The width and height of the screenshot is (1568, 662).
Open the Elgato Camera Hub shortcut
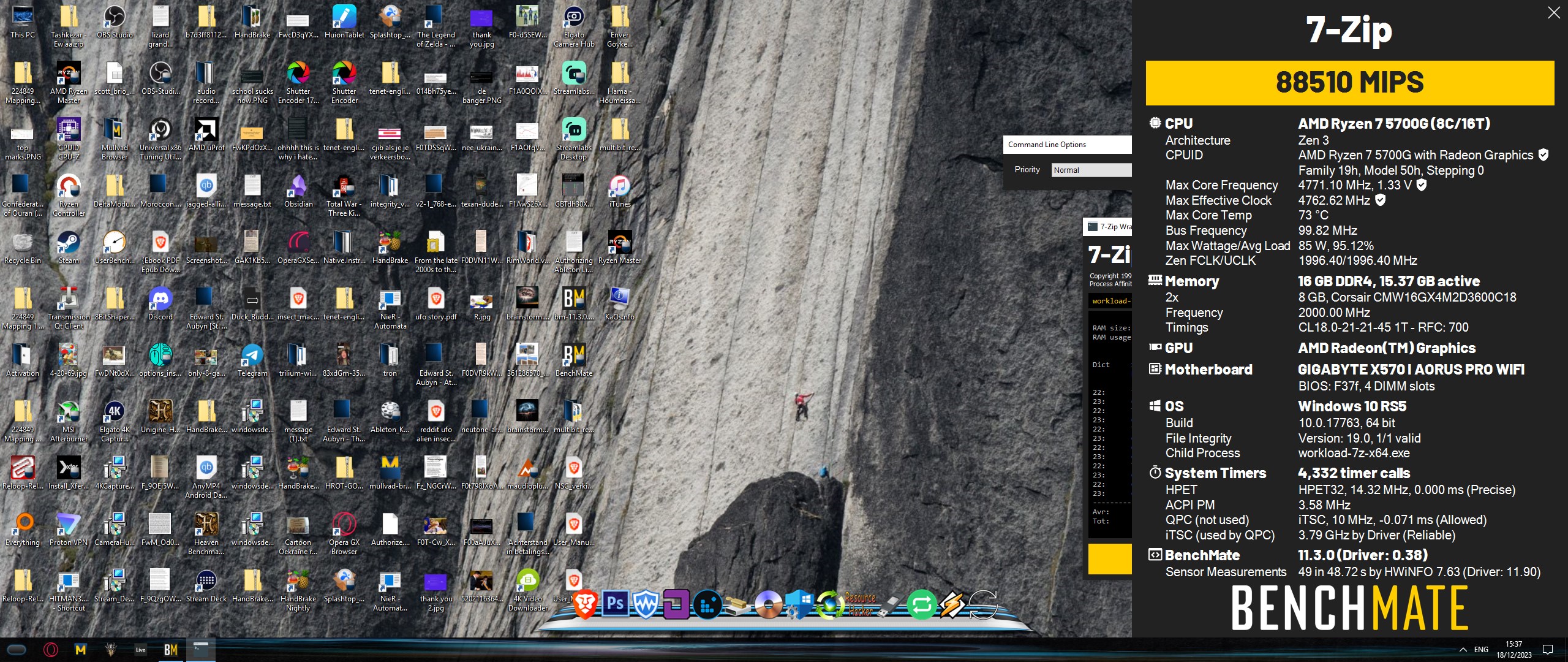(574, 27)
